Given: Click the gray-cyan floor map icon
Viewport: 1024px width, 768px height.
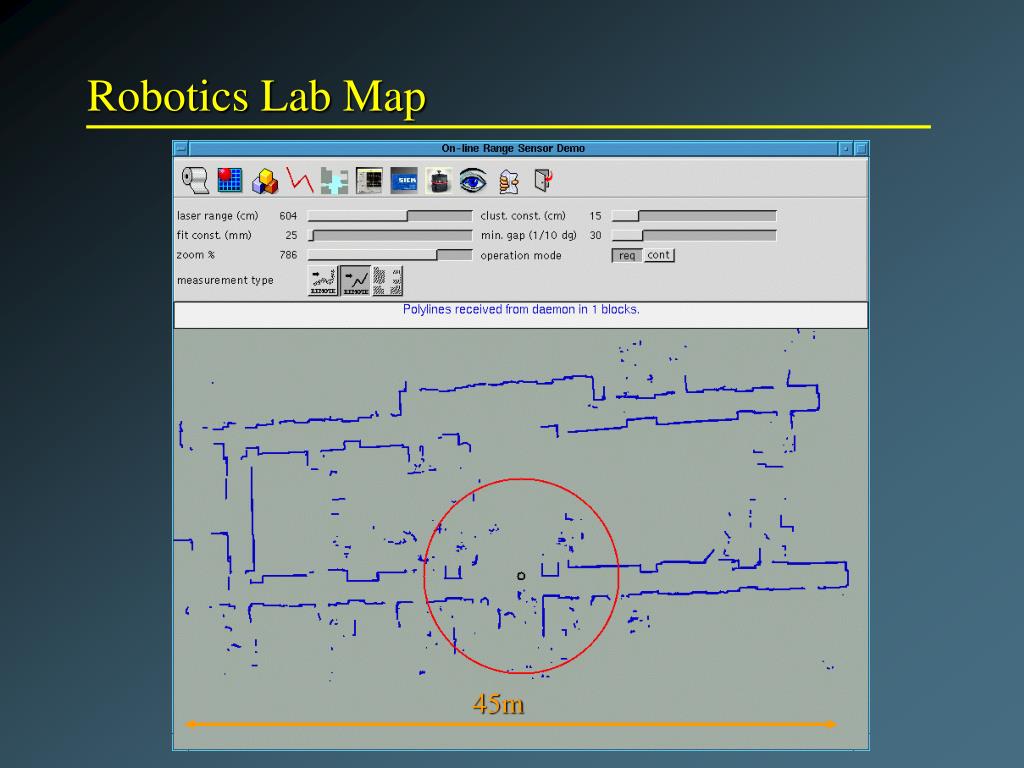Looking at the screenshot, I should pos(334,181).
